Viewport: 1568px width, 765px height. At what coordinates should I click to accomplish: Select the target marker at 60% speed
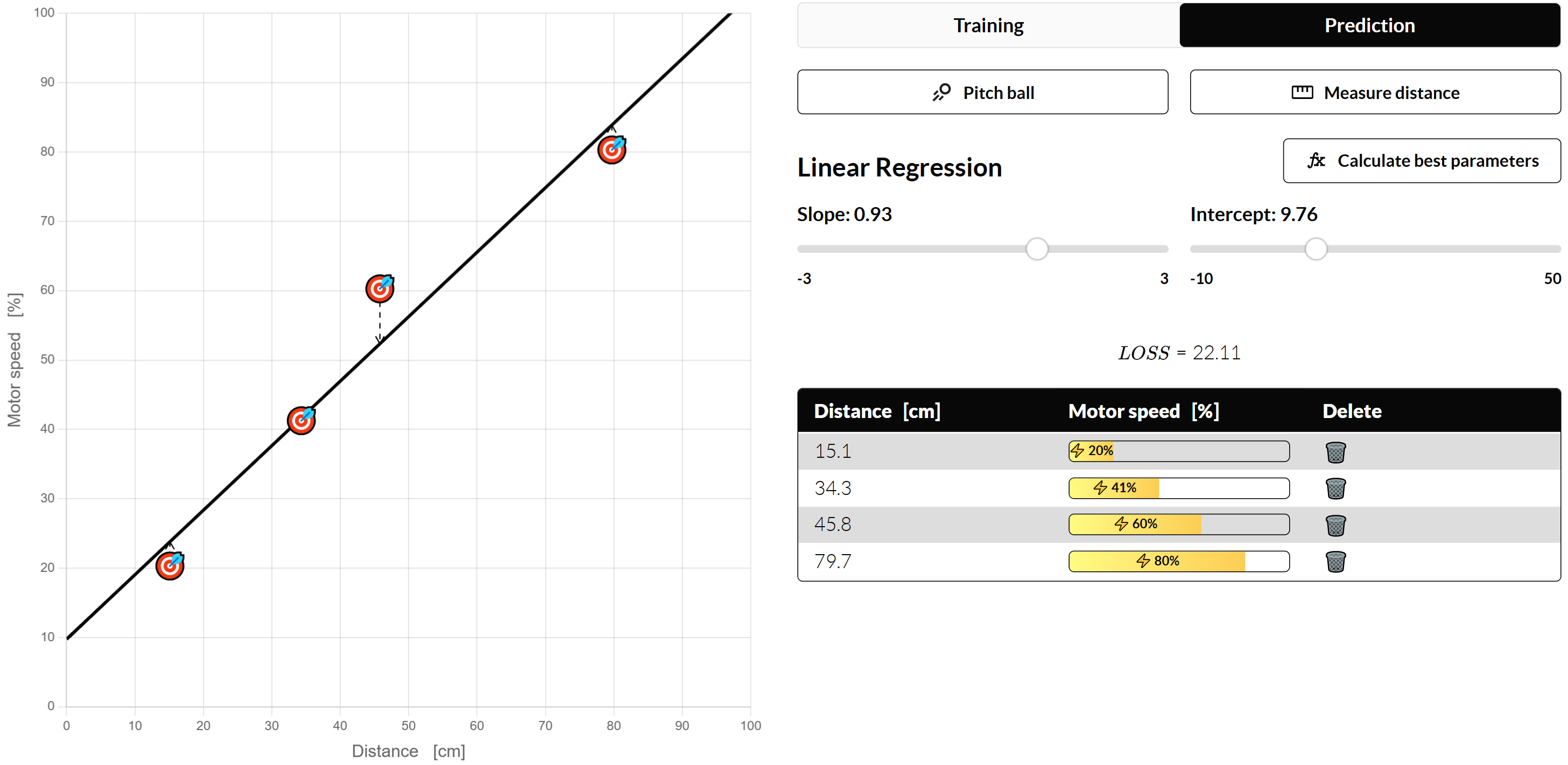379,288
